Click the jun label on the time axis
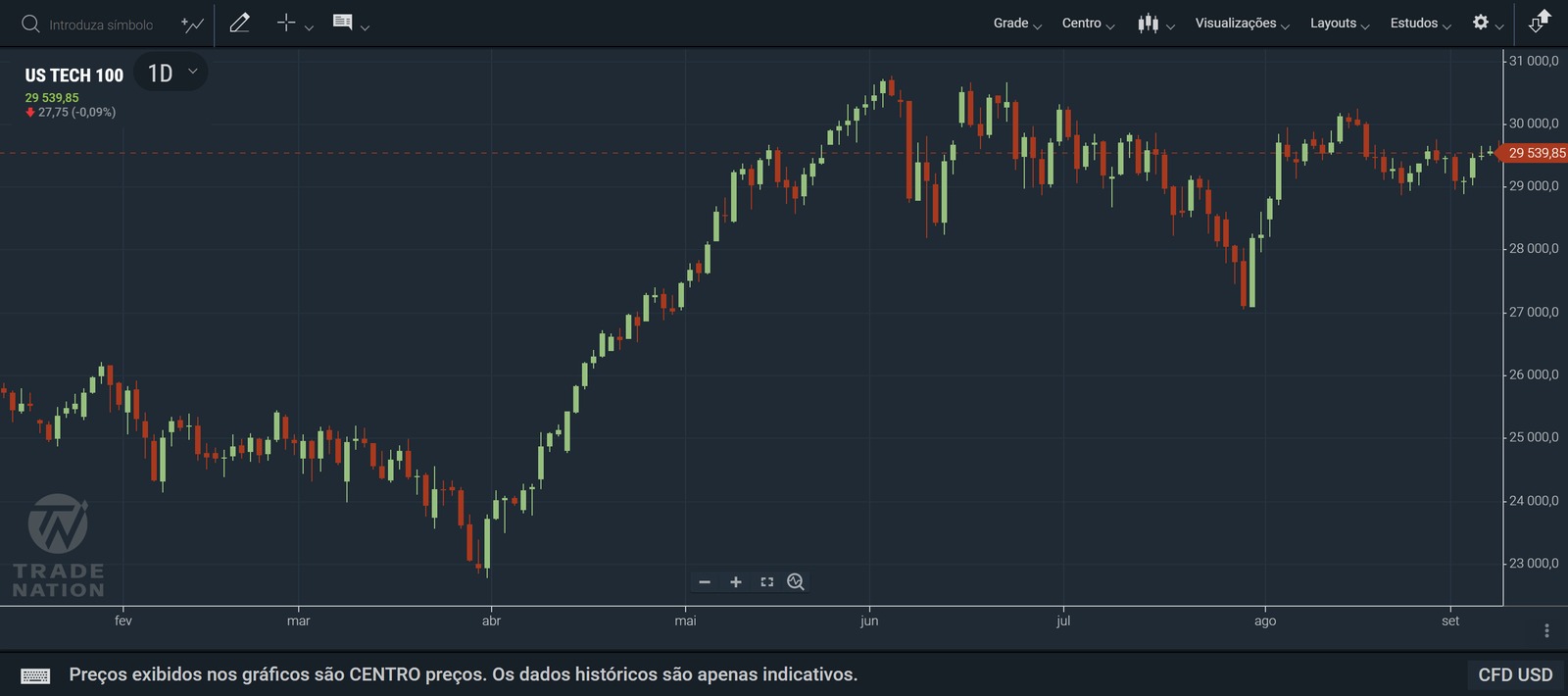Viewport: 1568px width, 696px height. coord(869,621)
